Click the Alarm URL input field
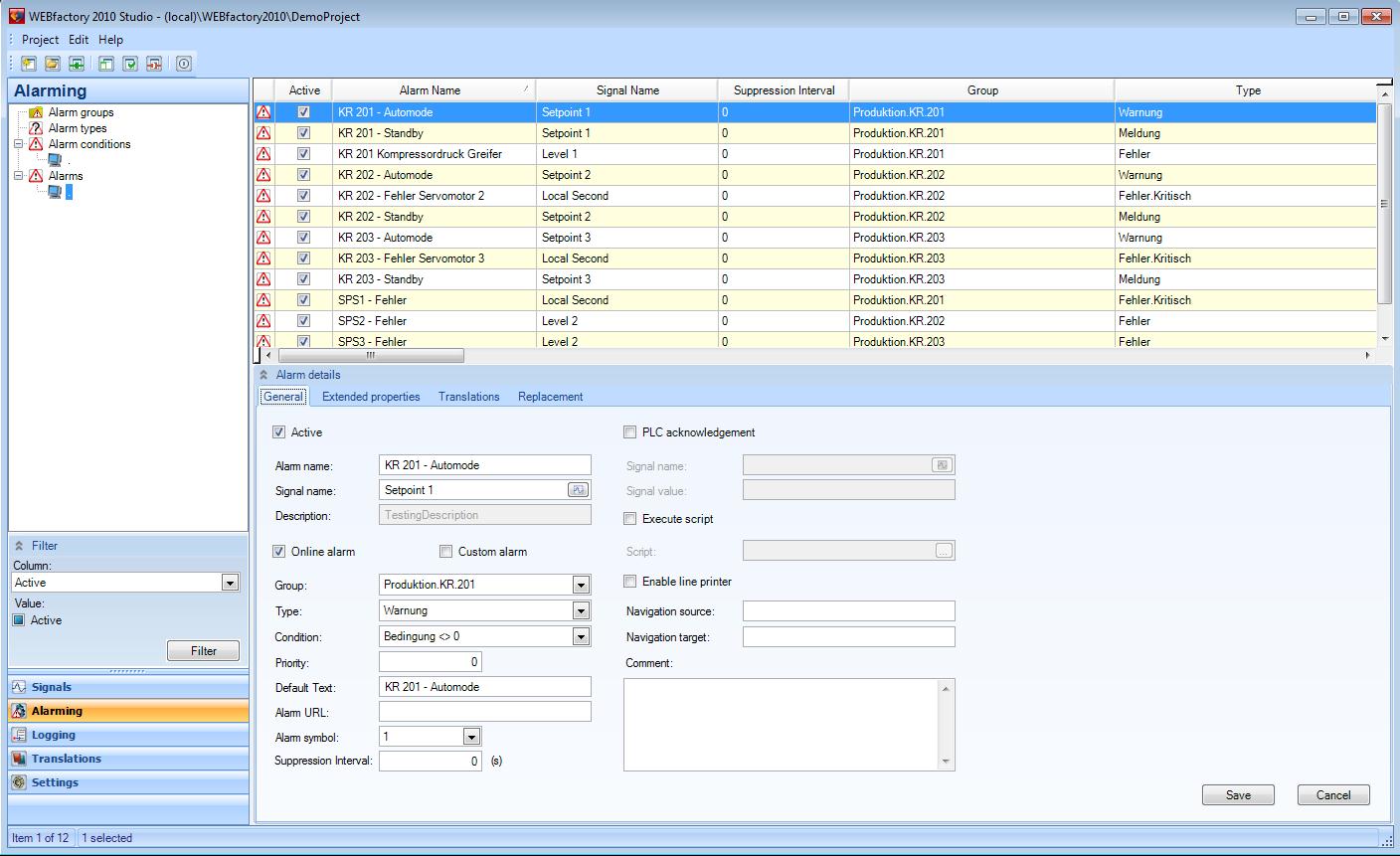Screen dimensions: 1400x856 [485, 712]
